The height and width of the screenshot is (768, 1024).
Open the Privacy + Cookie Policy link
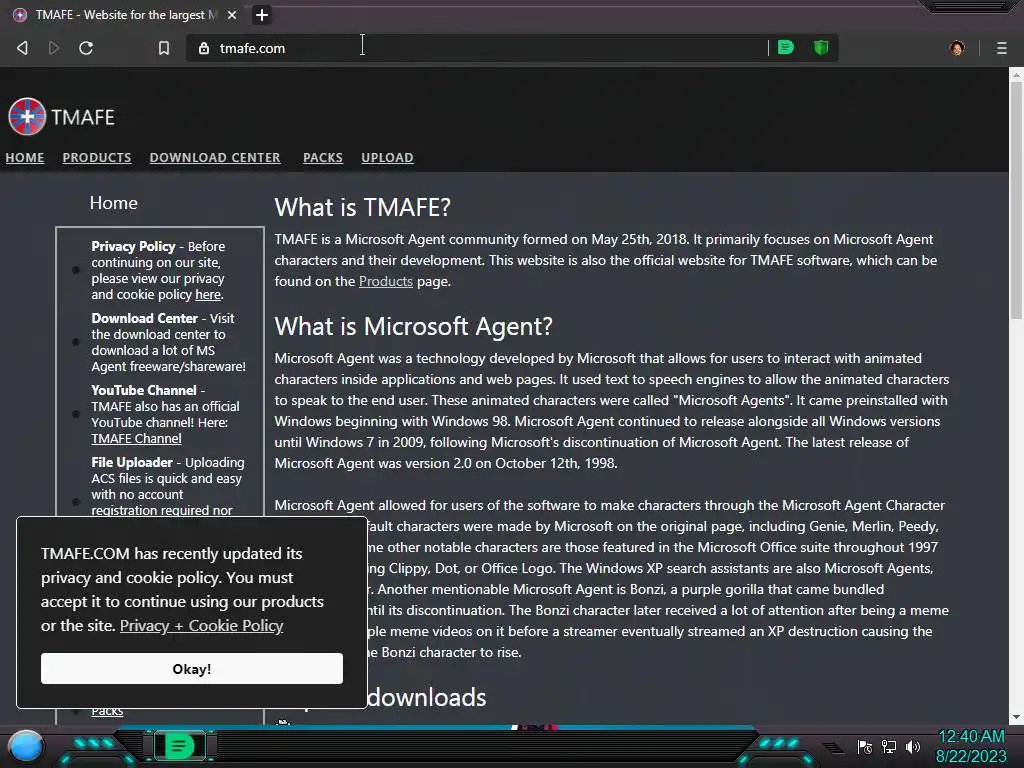coord(201,626)
